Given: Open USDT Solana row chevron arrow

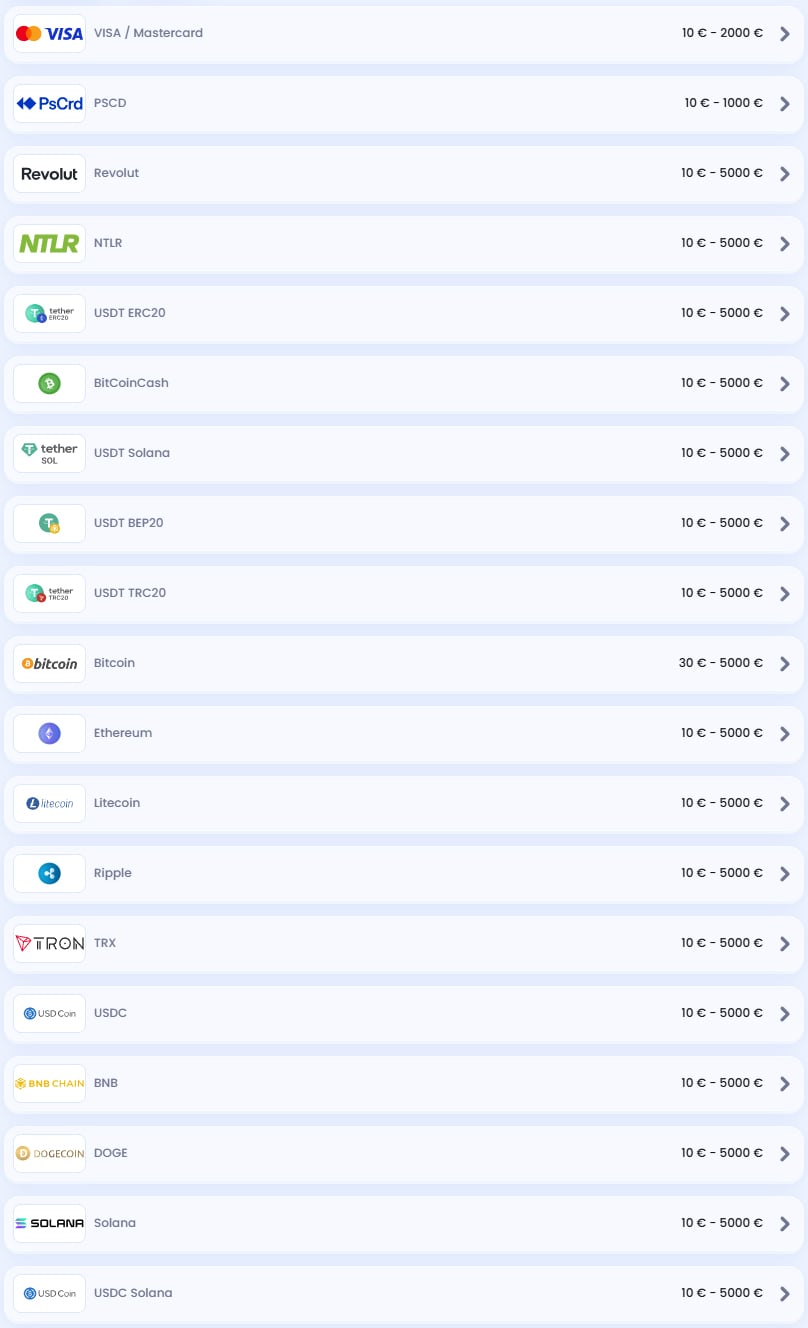Looking at the screenshot, I should coord(785,454).
